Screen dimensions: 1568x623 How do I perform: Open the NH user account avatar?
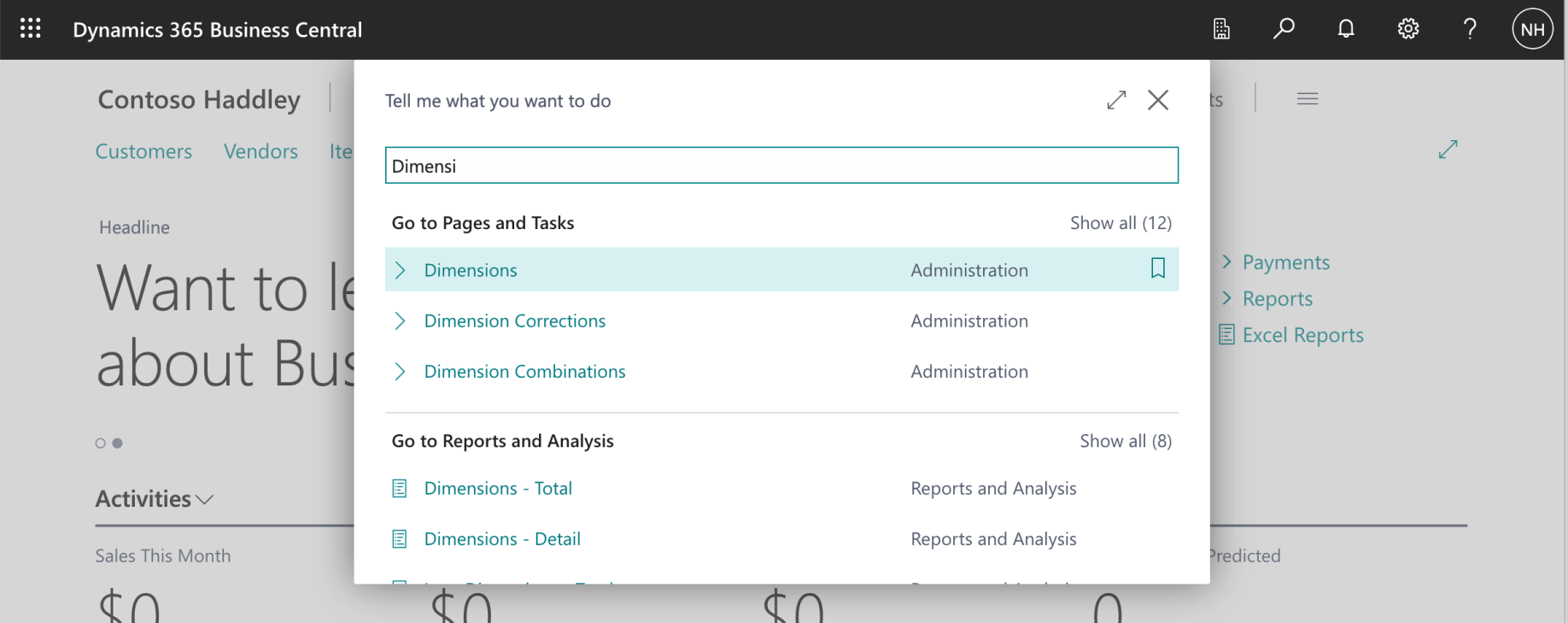point(1532,29)
